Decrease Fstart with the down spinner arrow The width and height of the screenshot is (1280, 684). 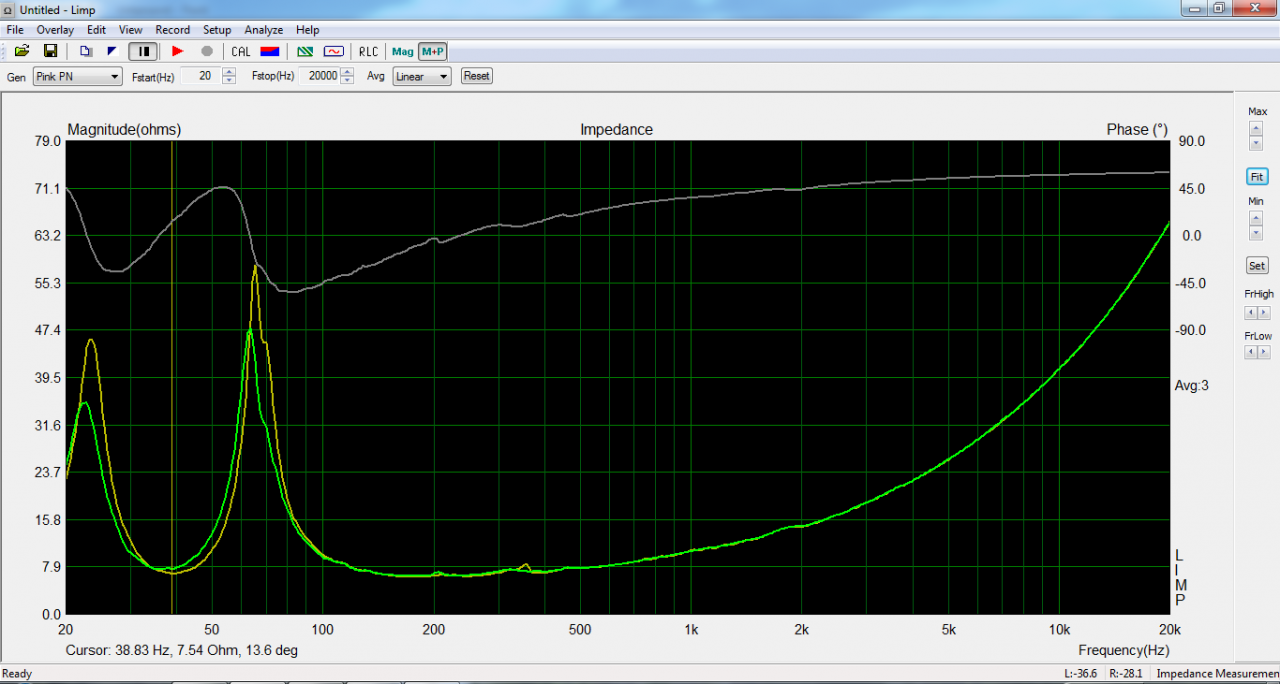click(x=230, y=81)
